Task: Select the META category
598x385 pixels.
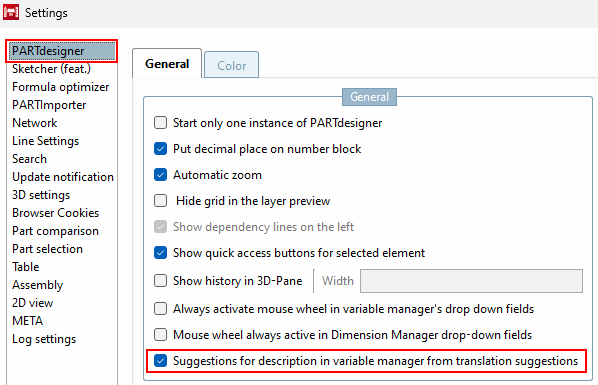Action: (27, 321)
